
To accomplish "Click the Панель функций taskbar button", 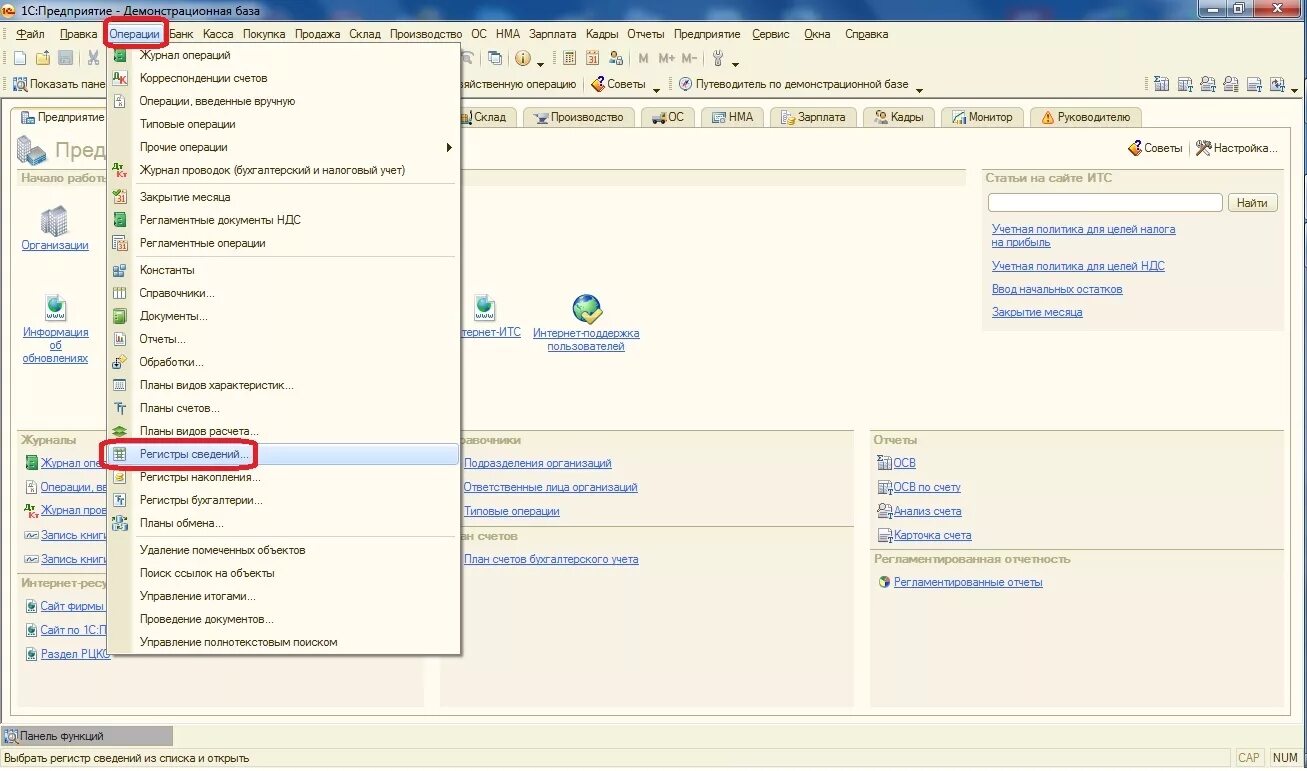I will click(87, 736).
